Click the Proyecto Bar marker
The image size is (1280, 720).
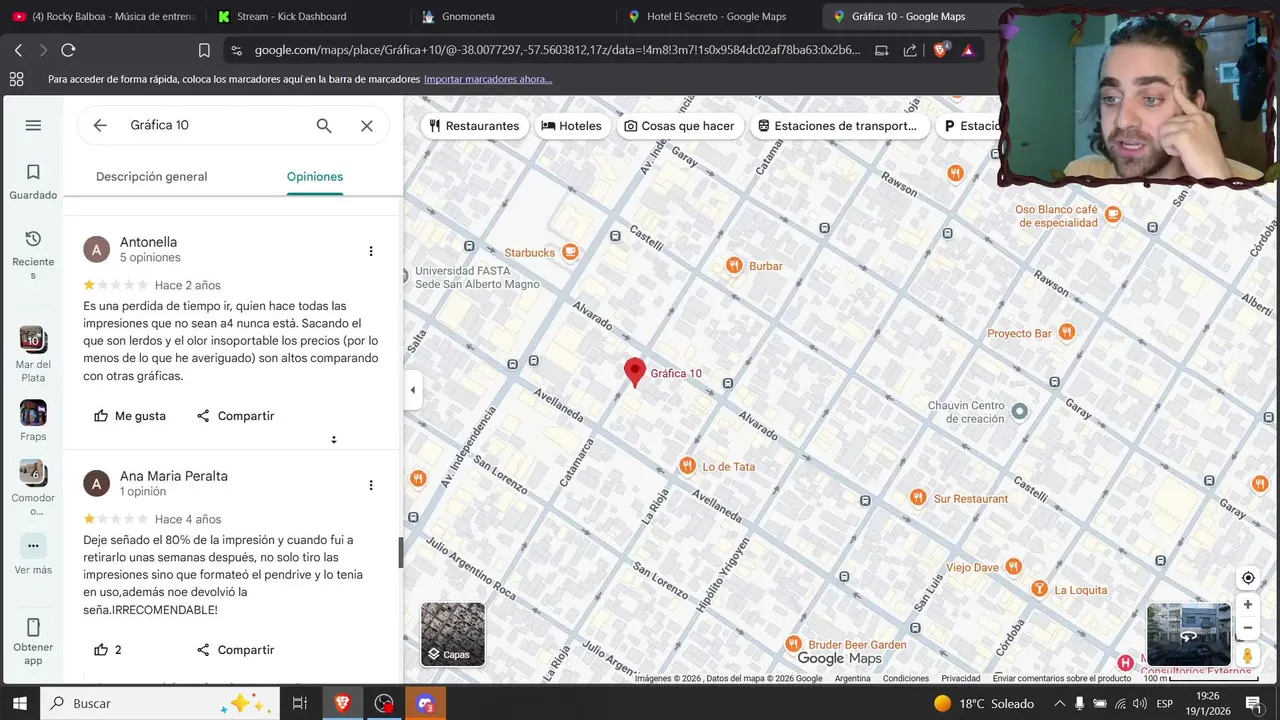click(1067, 332)
